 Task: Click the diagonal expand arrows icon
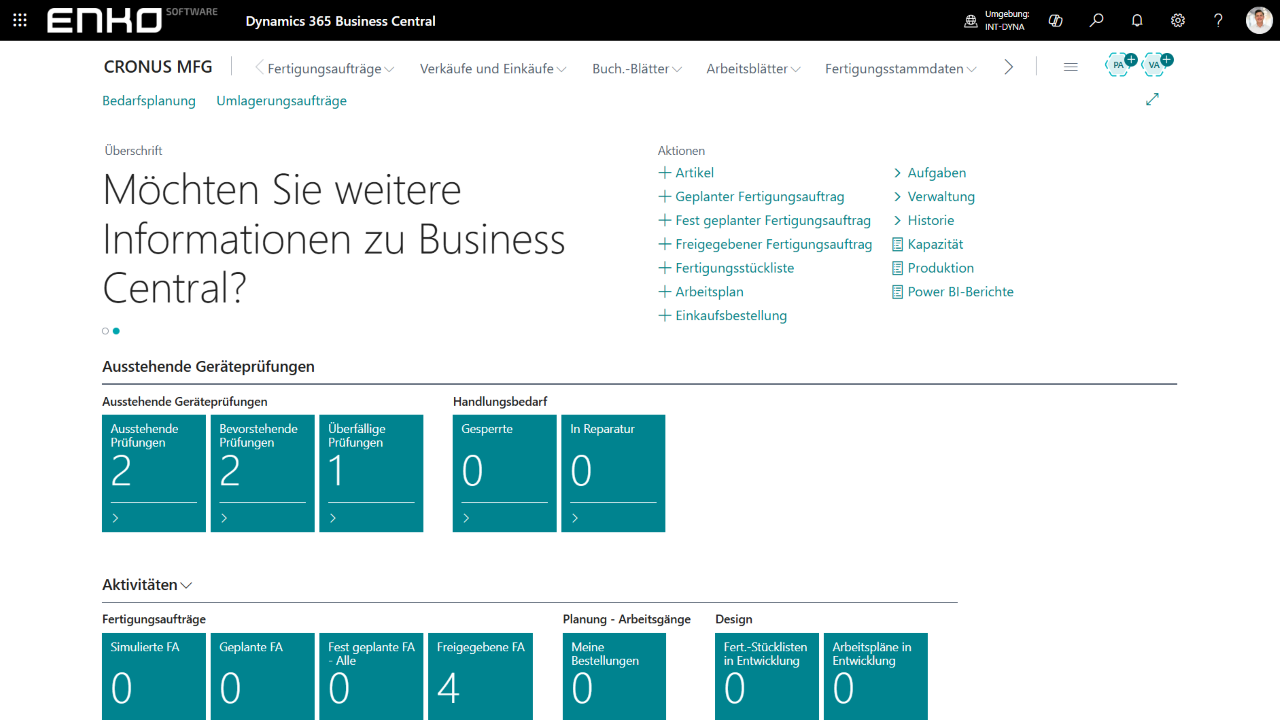pos(1152,99)
